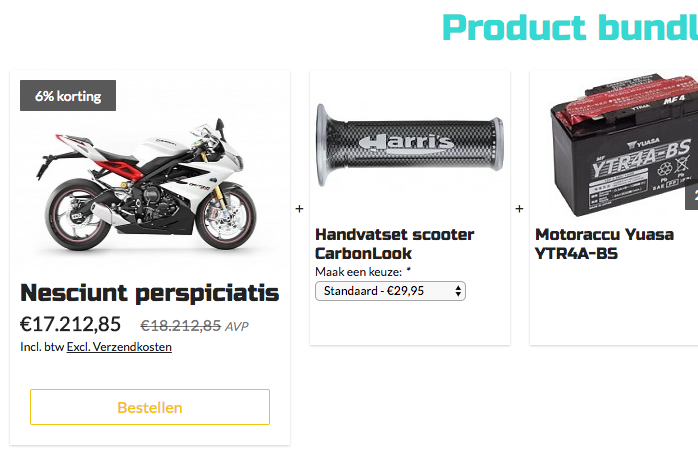
Task: Click the Yuasa YTR4A-BS battery image
Action: click(x=623, y=145)
